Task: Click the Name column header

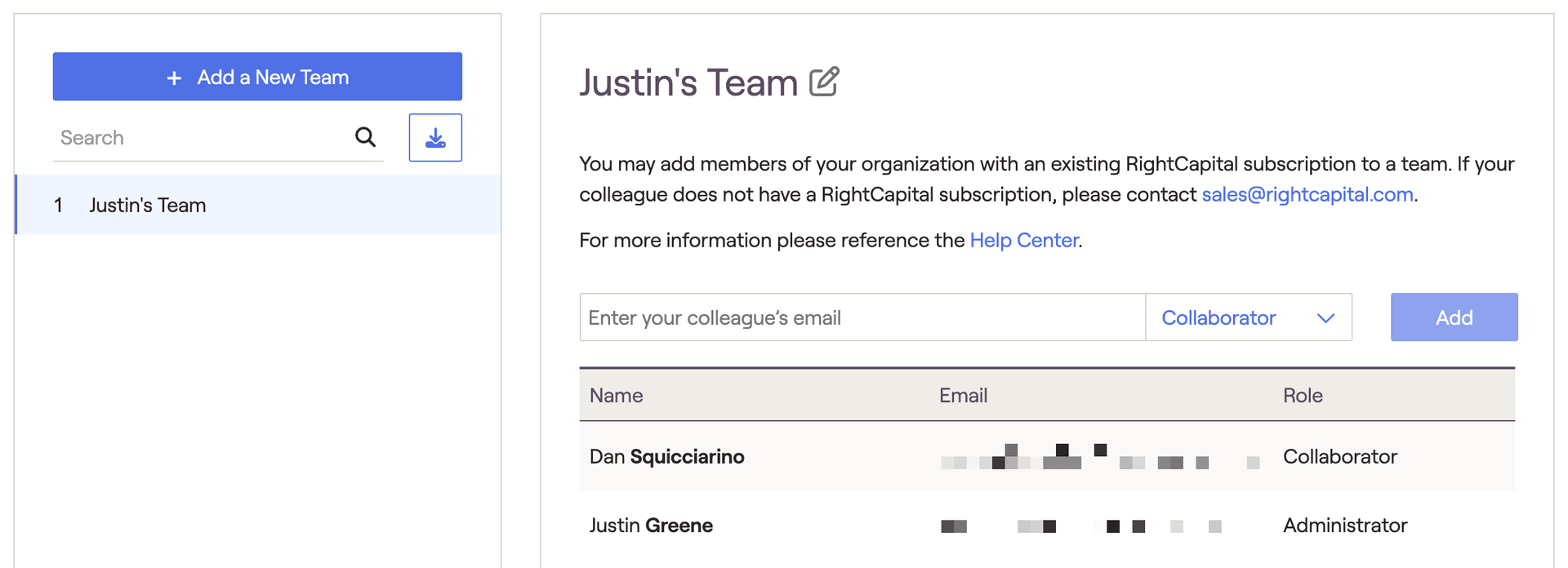Action: (x=616, y=396)
